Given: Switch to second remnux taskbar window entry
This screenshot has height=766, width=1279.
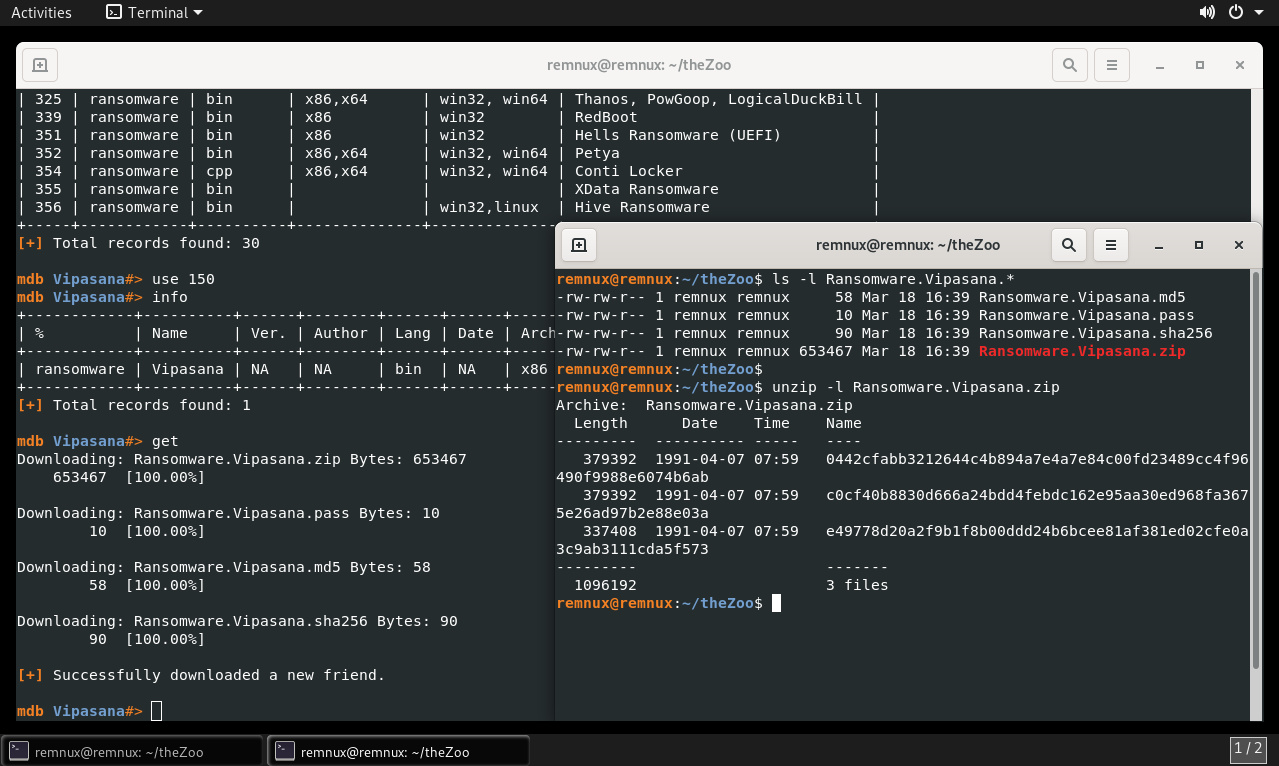Looking at the screenshot, I should pos(398,751).
